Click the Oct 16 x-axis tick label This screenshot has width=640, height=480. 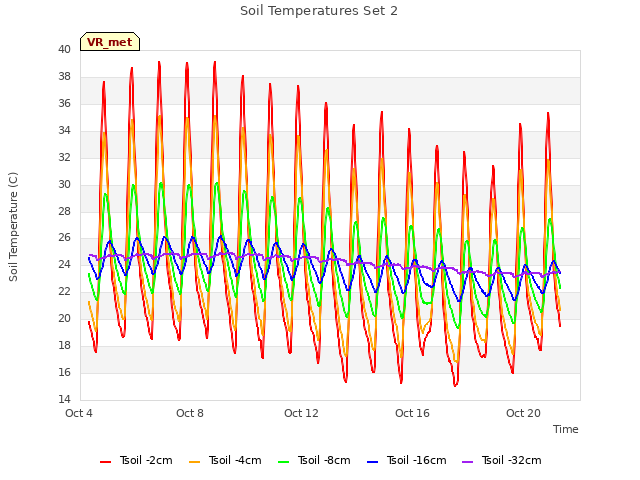point(412,413)
